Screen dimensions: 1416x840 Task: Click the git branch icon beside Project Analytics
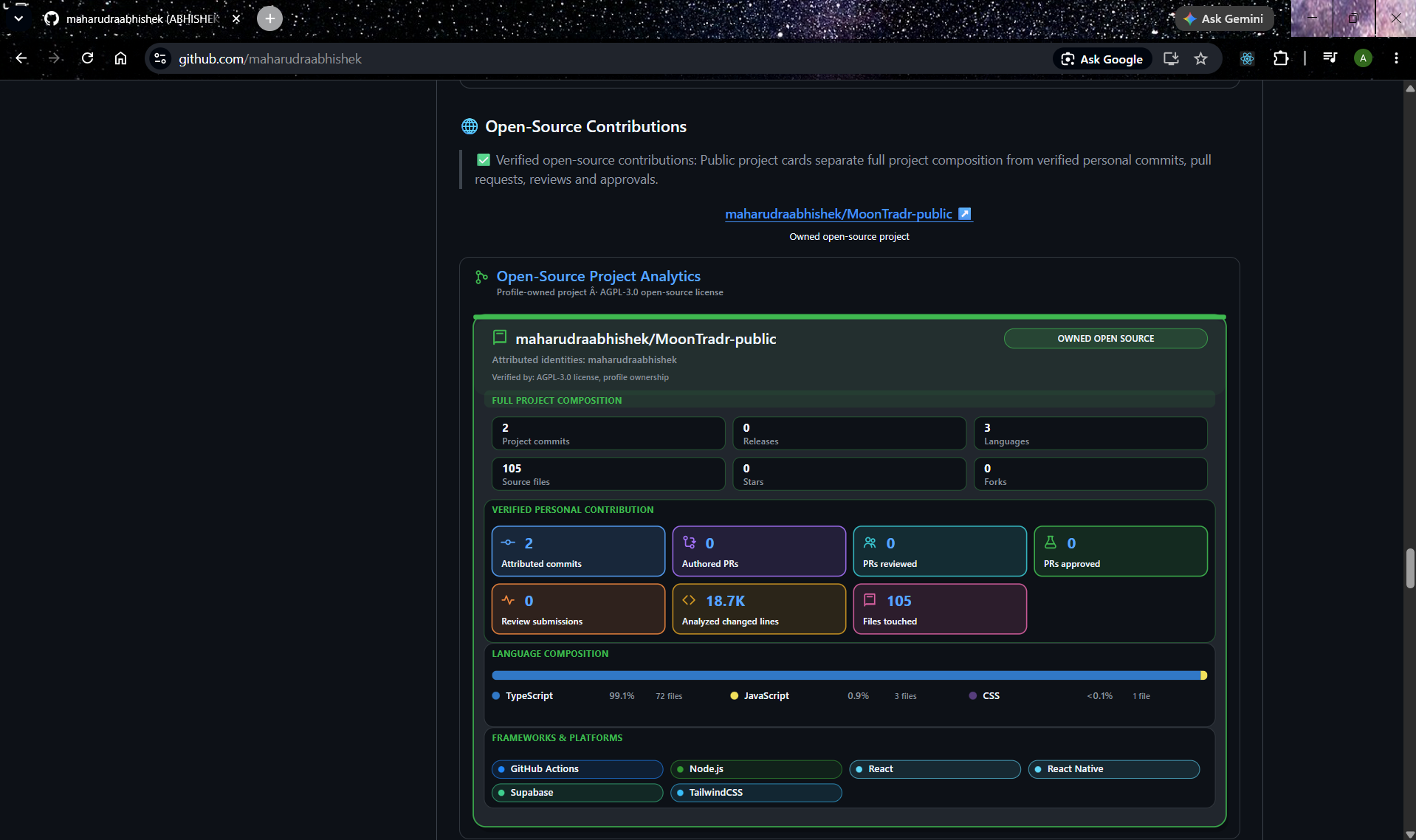click(x=481, y=277)
